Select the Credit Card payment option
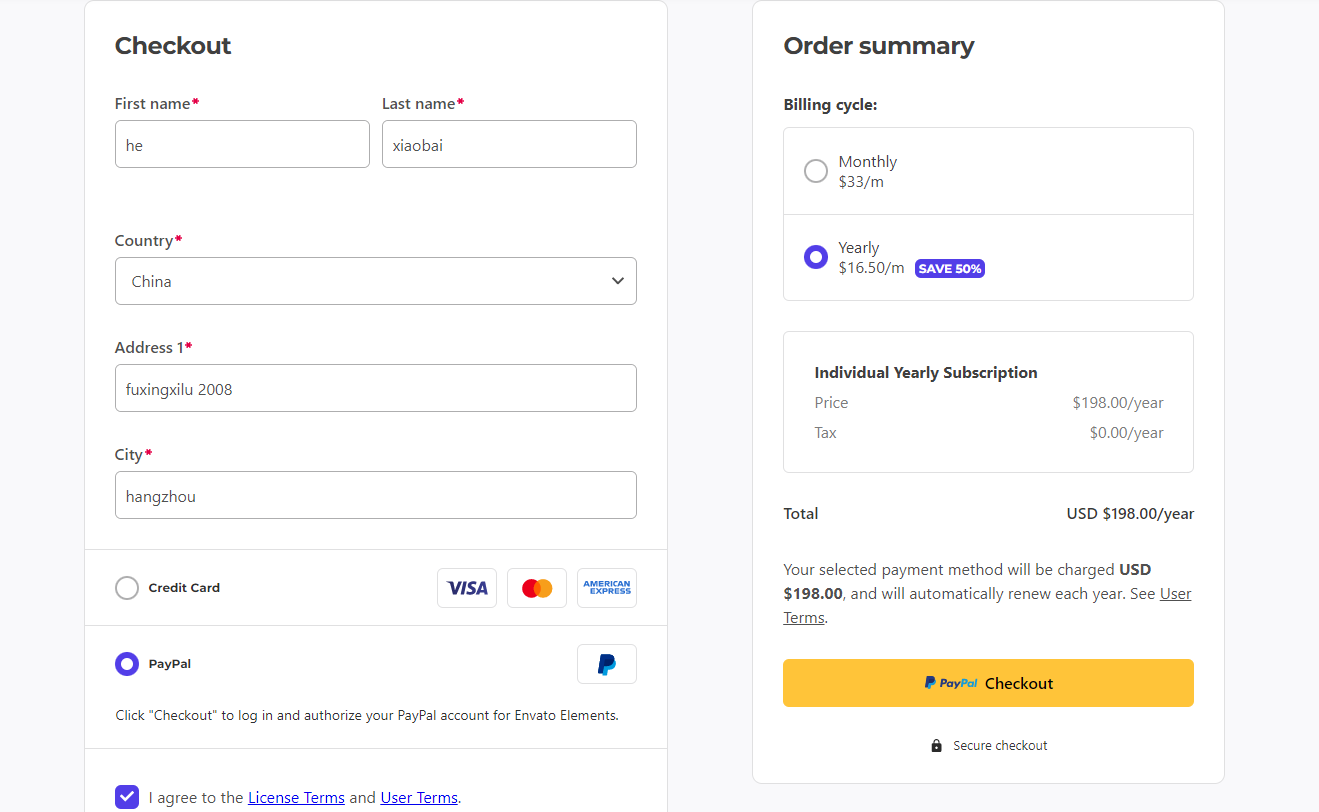This screenshot has height=812, width=1319. [127, 588]
